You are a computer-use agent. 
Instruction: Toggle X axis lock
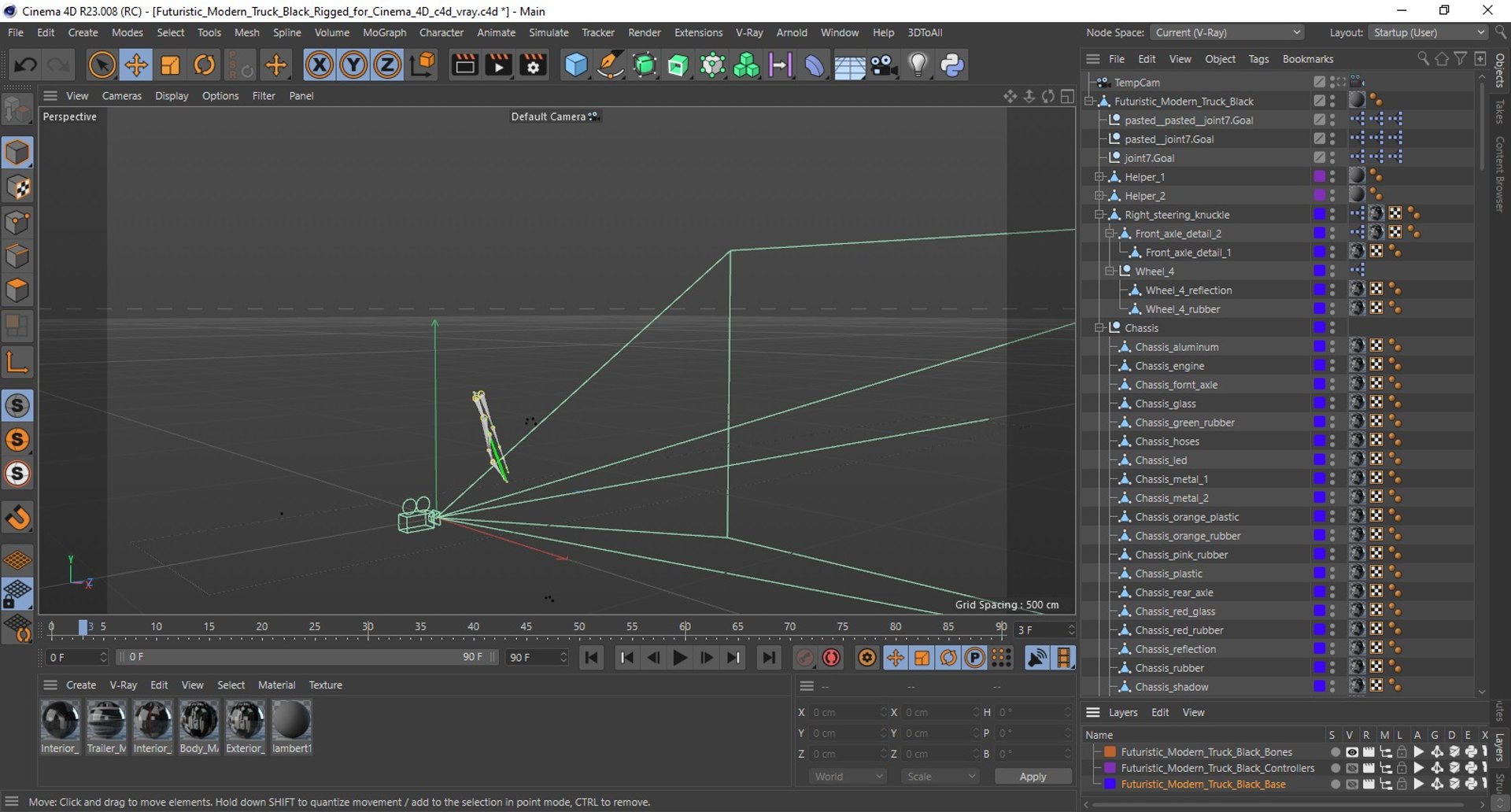(x=319, y=65)
